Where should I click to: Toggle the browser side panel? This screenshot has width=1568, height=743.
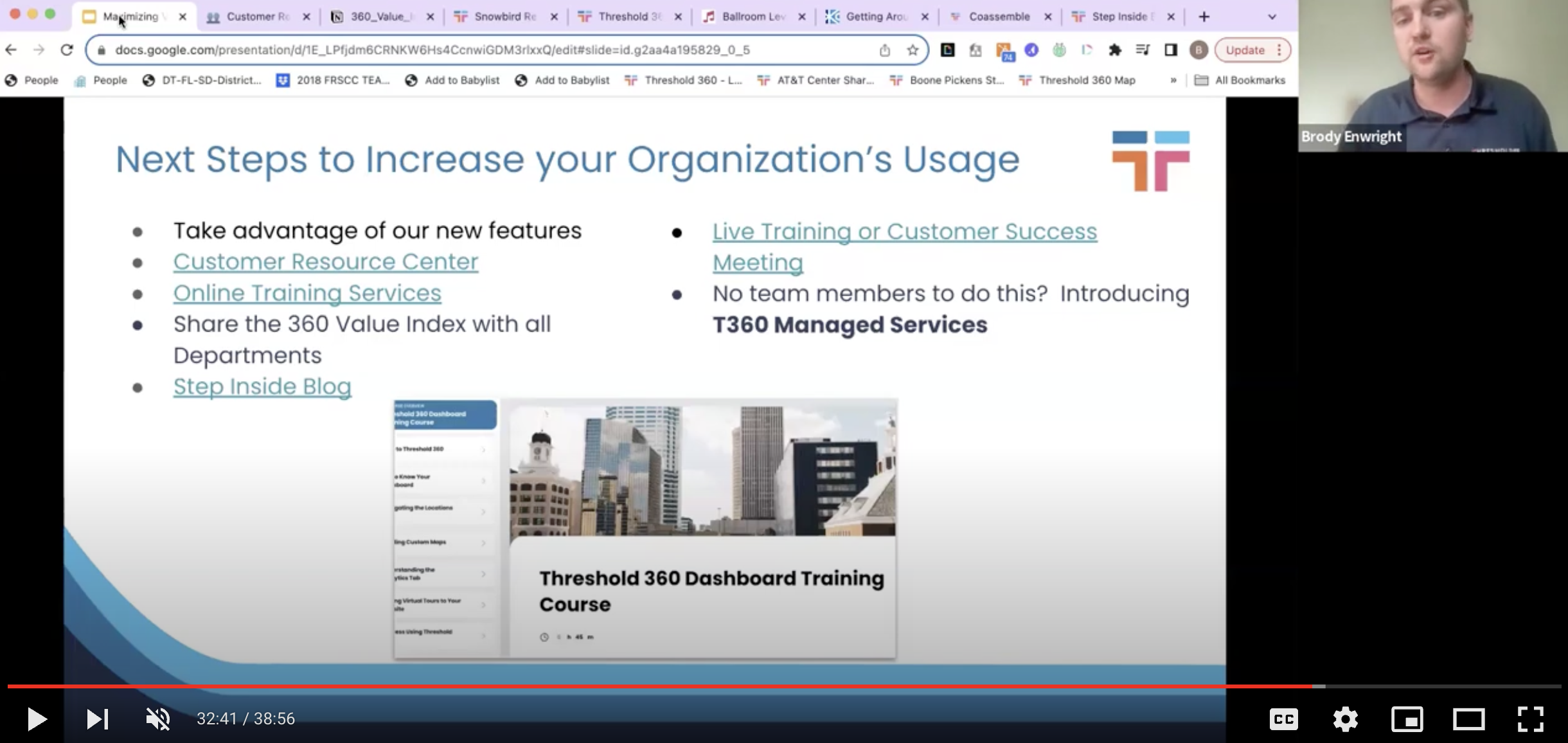1171,50
